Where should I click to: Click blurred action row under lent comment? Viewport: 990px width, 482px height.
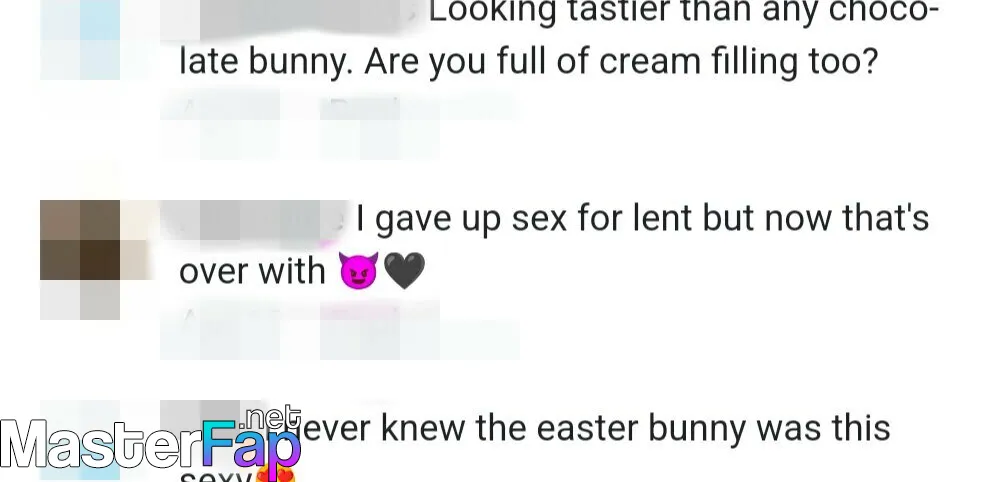click(x=340, y=330)
